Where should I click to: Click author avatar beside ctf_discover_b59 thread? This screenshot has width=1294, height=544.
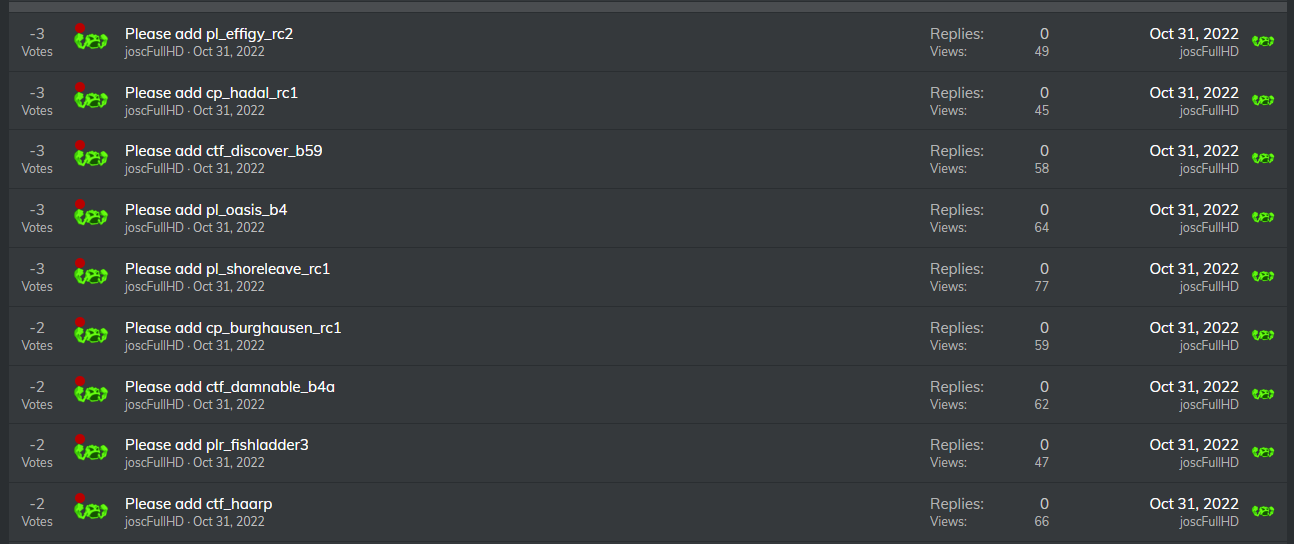tap(90, 157)
